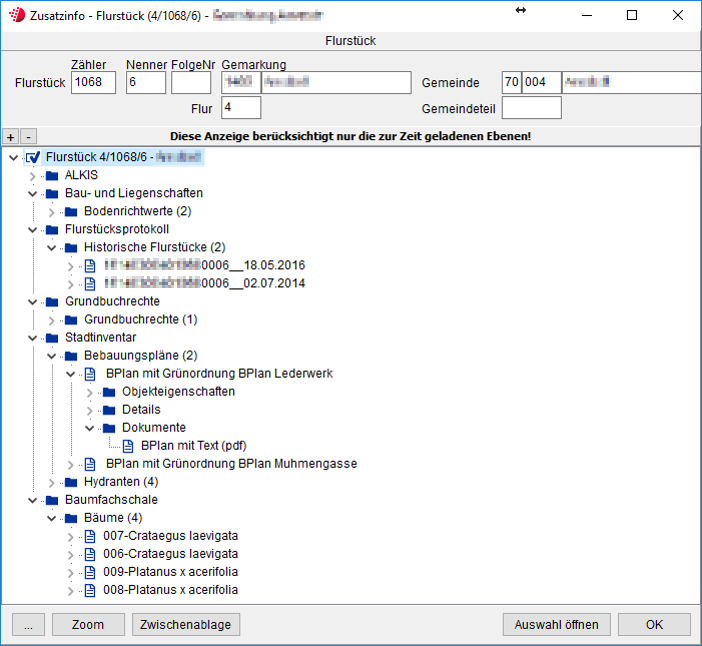Click the top-level Grundbuchrechte folder icon
Viewport: 702px width, 646px height.
[52, 302]
